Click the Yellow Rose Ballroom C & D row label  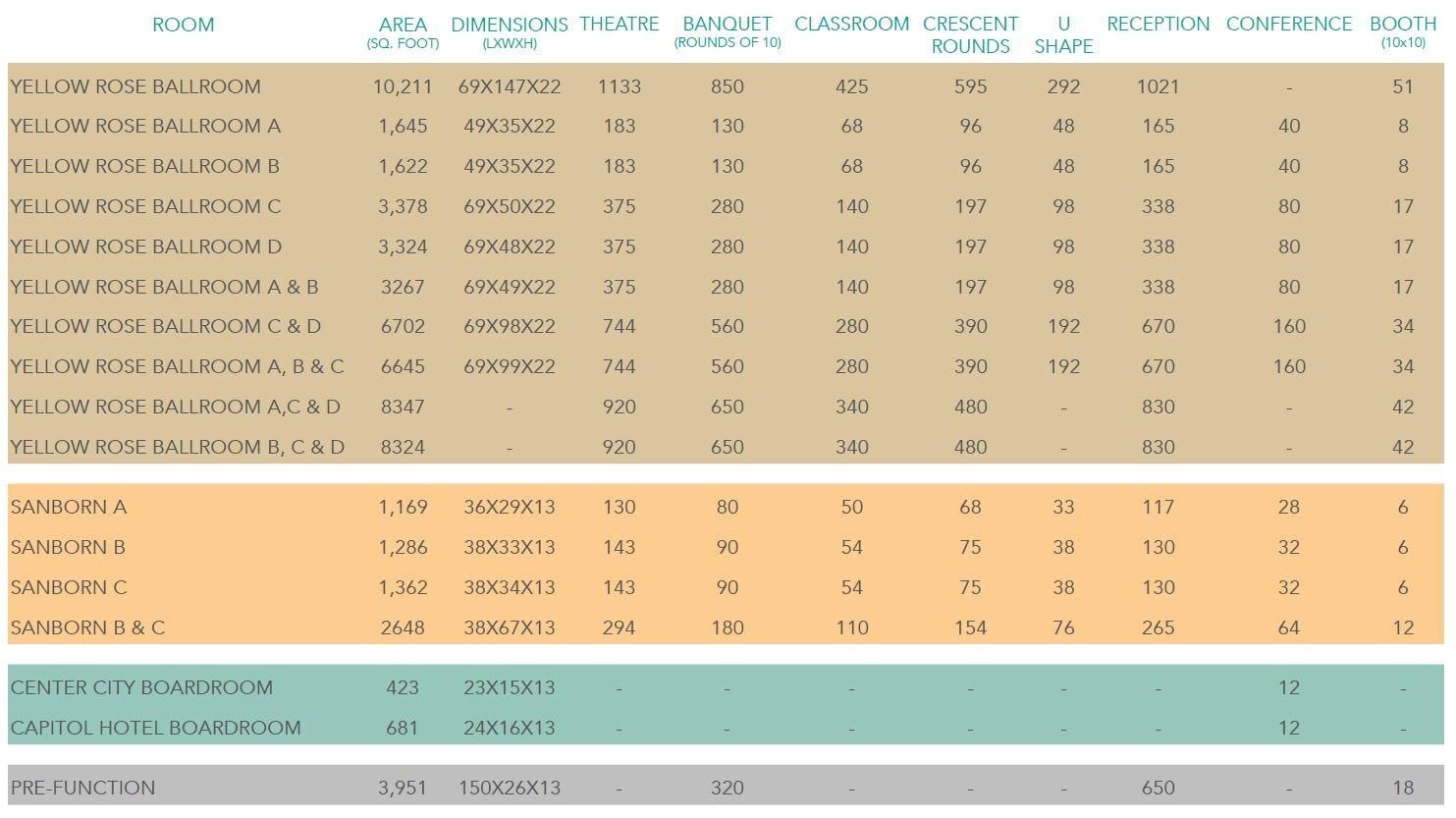[x=165, y=326]
